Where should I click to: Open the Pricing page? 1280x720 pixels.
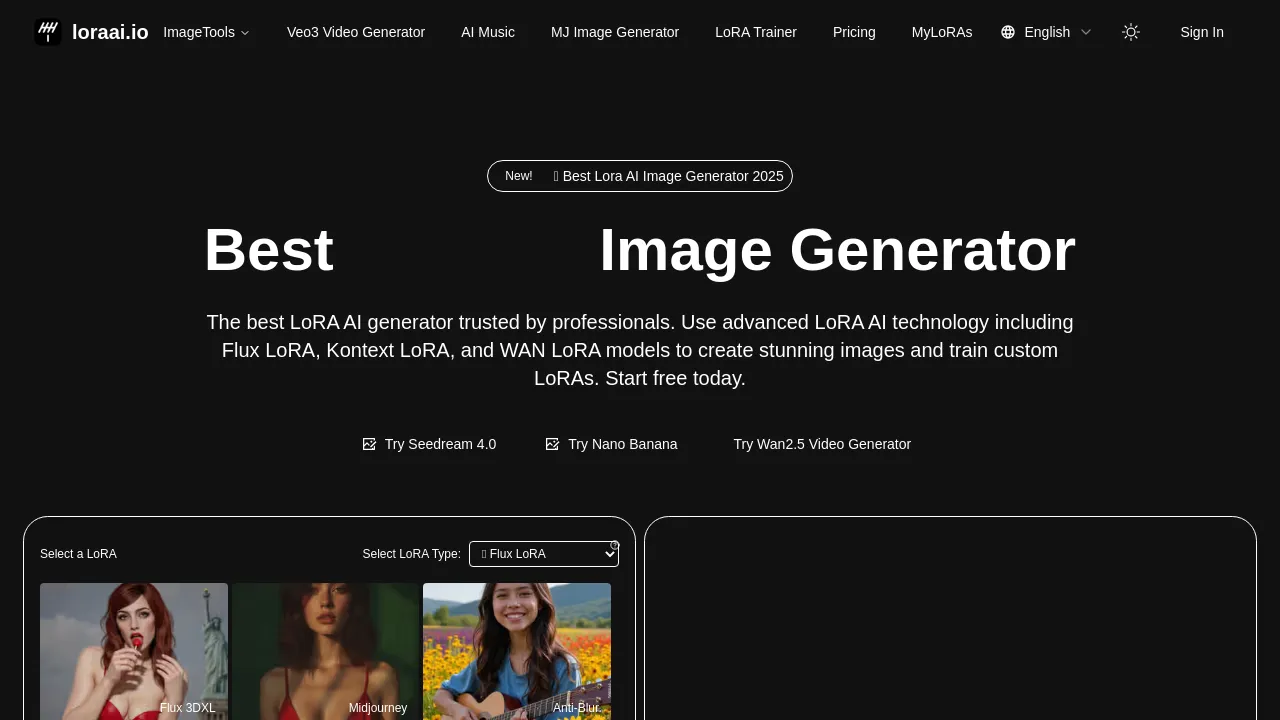click(854, 32)
